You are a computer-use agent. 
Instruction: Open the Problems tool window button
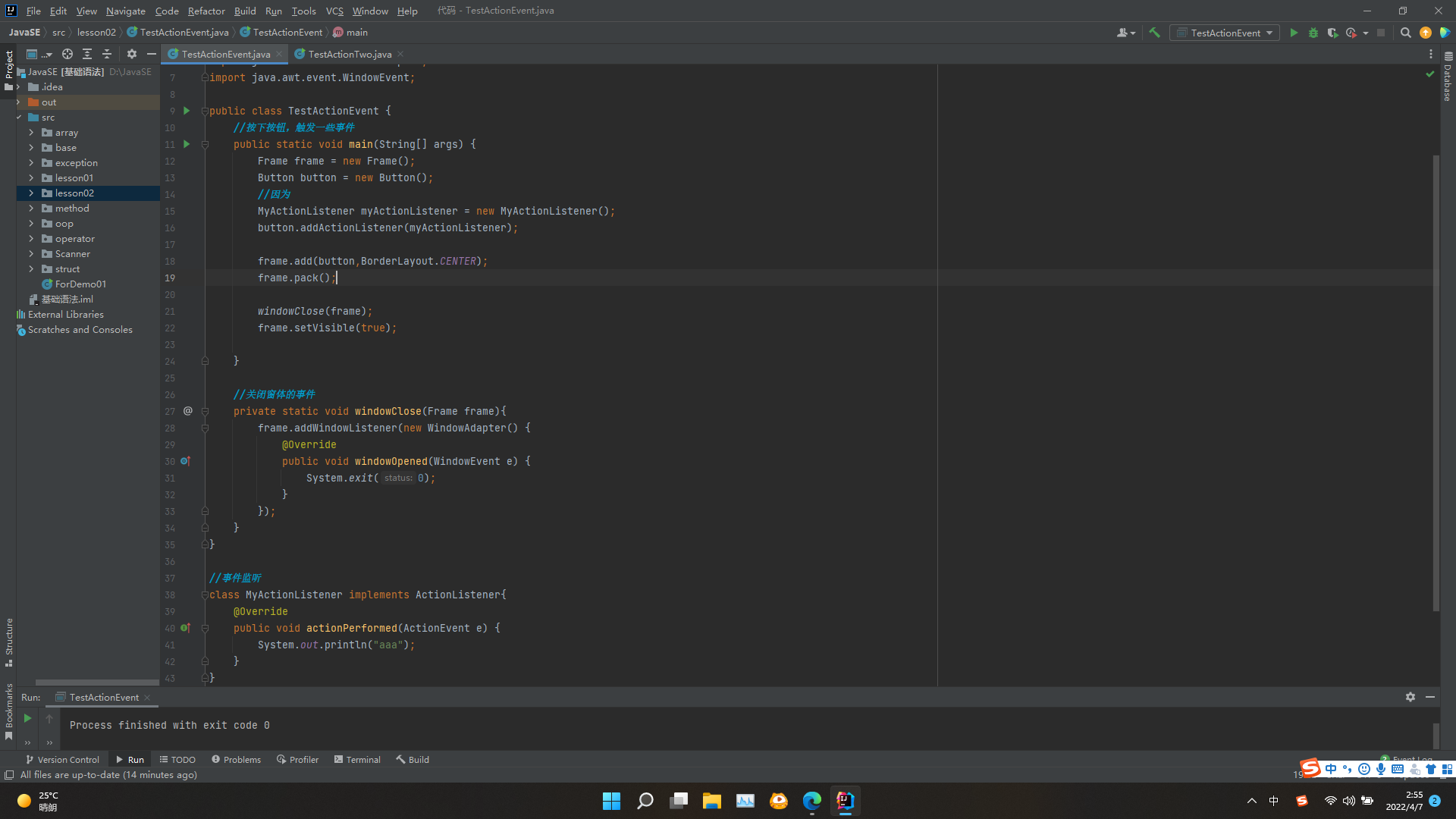[x=236, y=759]
